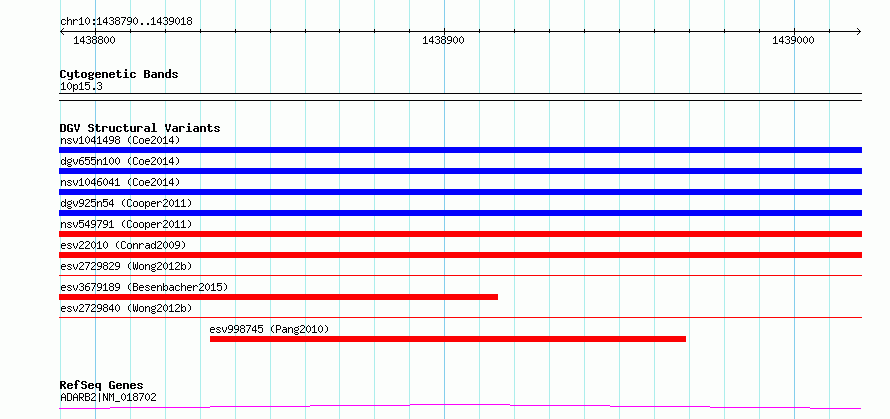Click the dgv925n54 (Cooper2011) label
890x419 pixels.
tap(126, 203)
